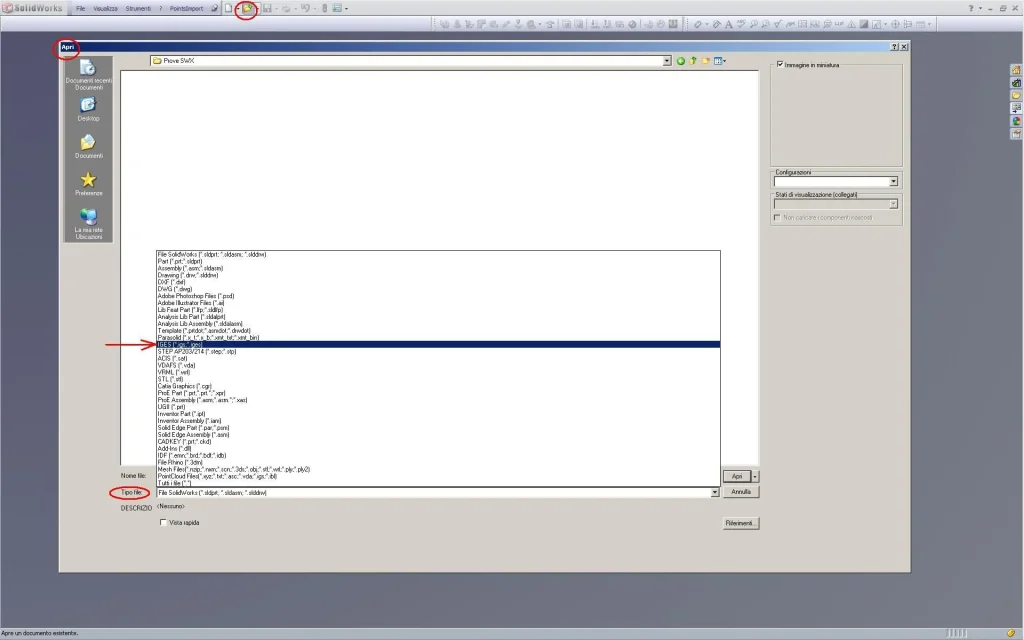Open Documenti recenti in the places bar
Screen dimensions: 1024x640
(88, 75)
